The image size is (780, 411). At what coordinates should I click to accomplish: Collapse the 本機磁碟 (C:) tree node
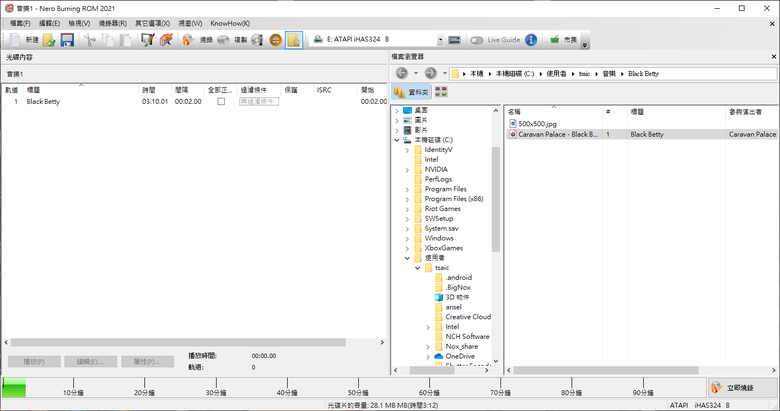397,140
